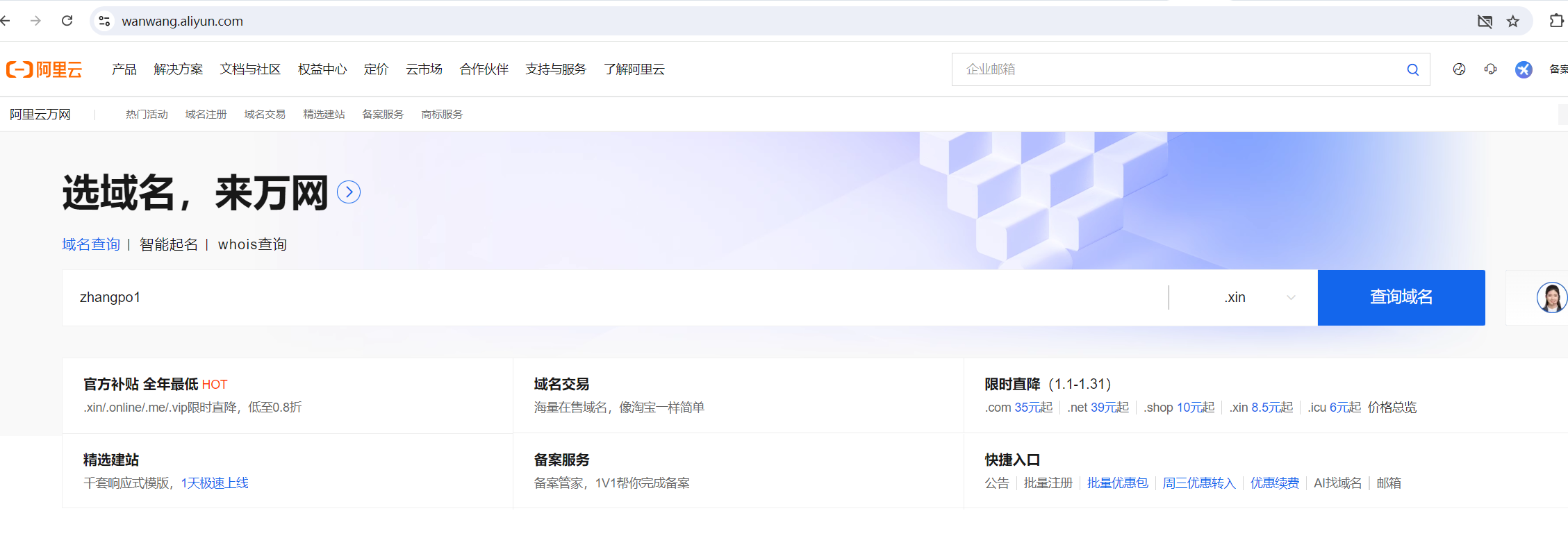Open the 定价 menu item
The width and height of the screenshot is (1568, 545).
[376, 69]
